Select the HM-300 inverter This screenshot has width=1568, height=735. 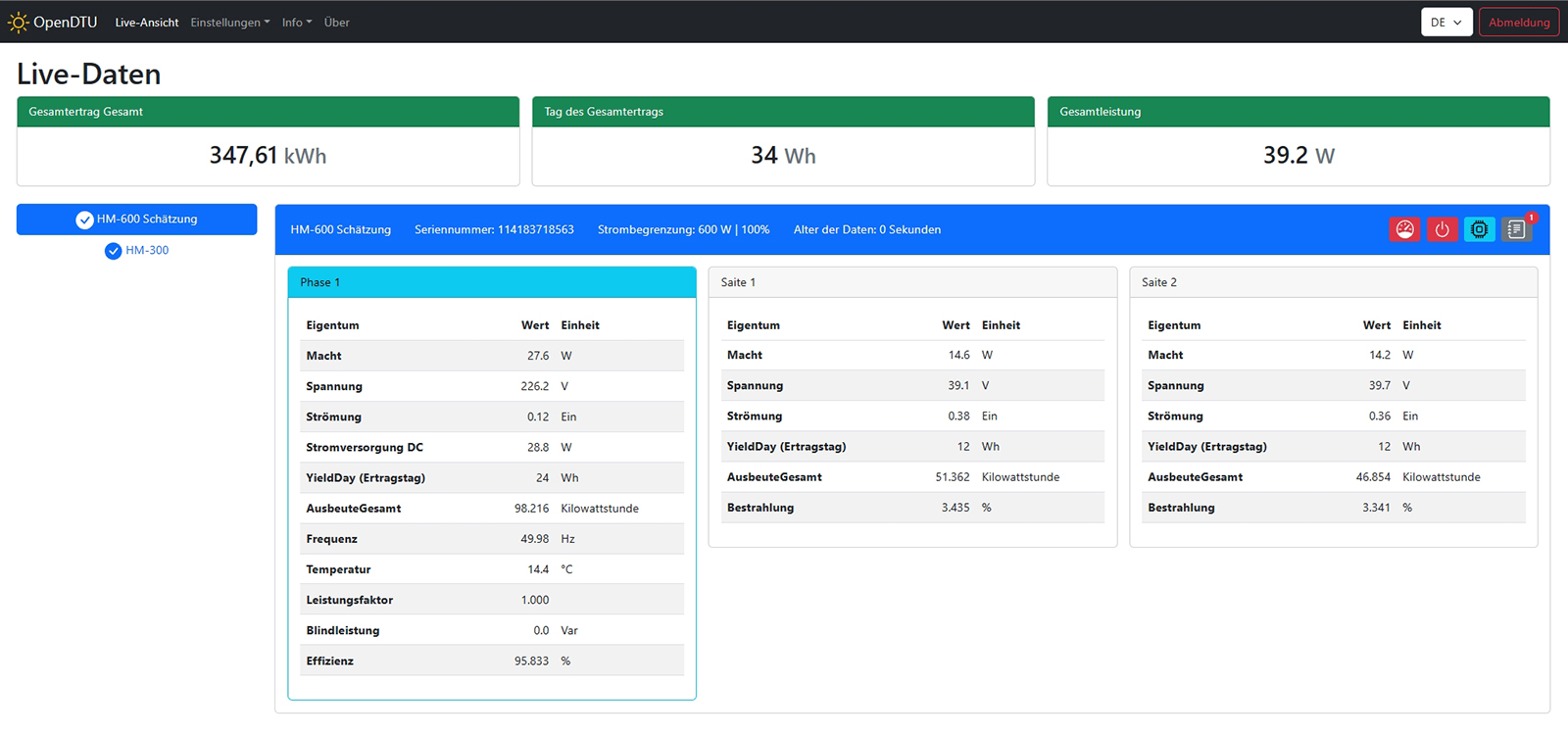pos(137,251)
